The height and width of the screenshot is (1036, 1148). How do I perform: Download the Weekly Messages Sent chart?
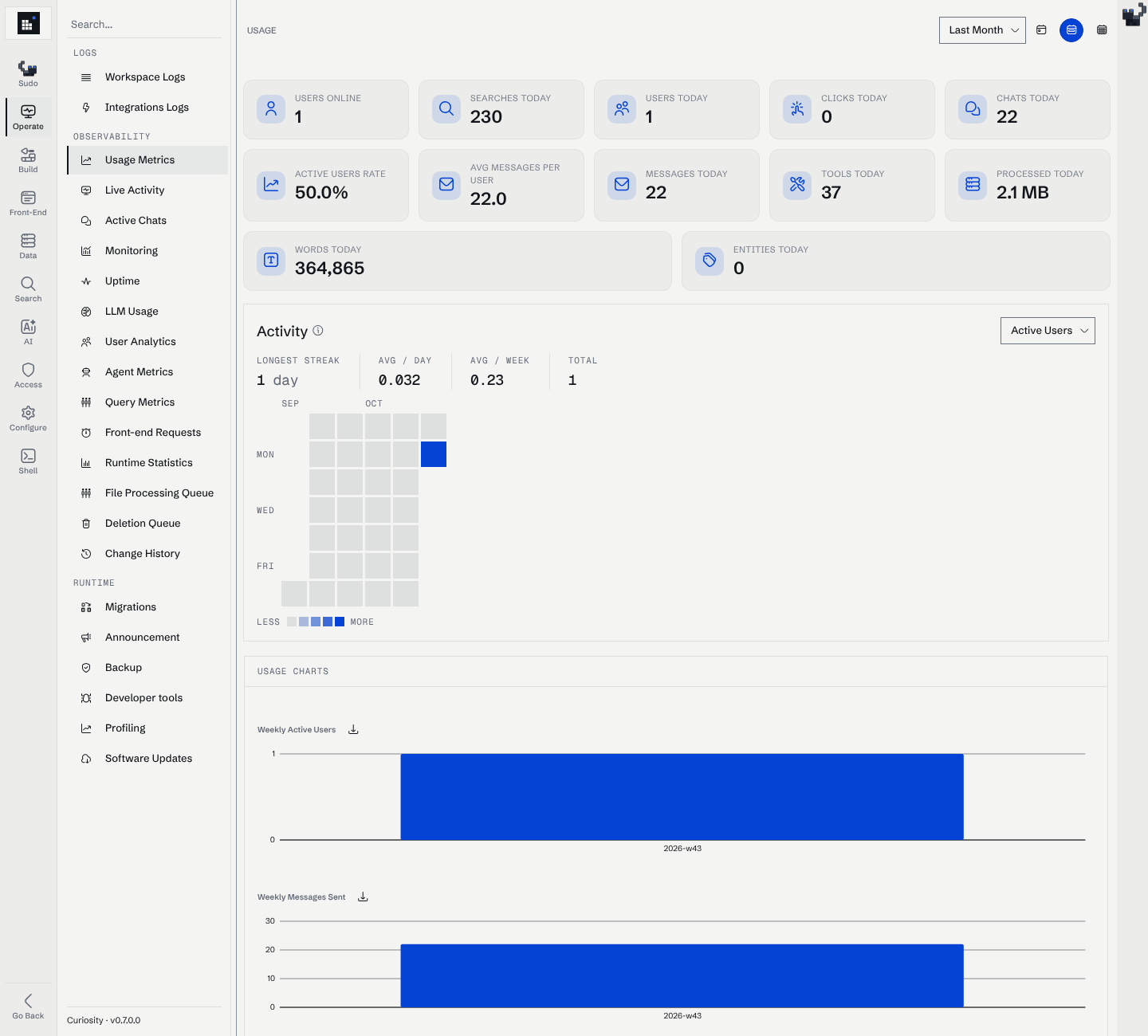point(363,897)
